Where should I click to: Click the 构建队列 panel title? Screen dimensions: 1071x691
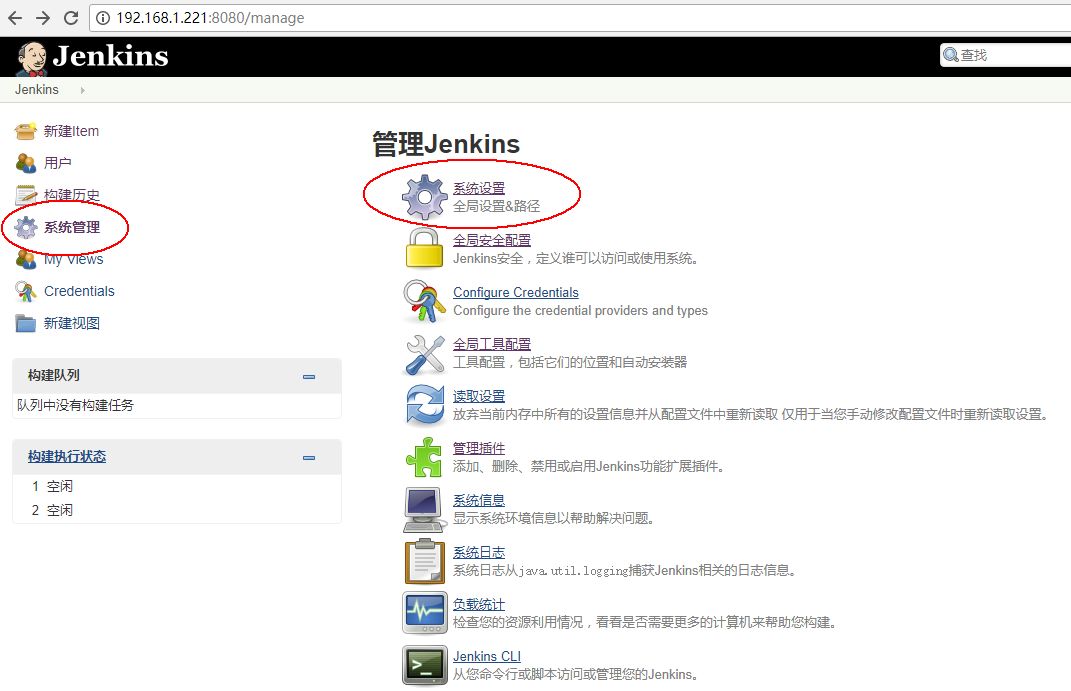pos(53,375)
